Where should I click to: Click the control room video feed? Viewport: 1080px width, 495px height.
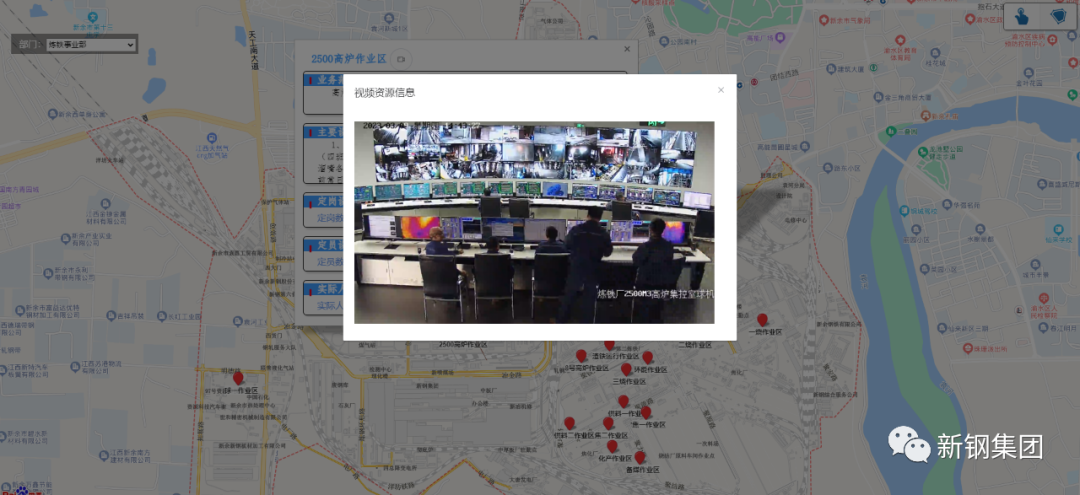[534, 222]
